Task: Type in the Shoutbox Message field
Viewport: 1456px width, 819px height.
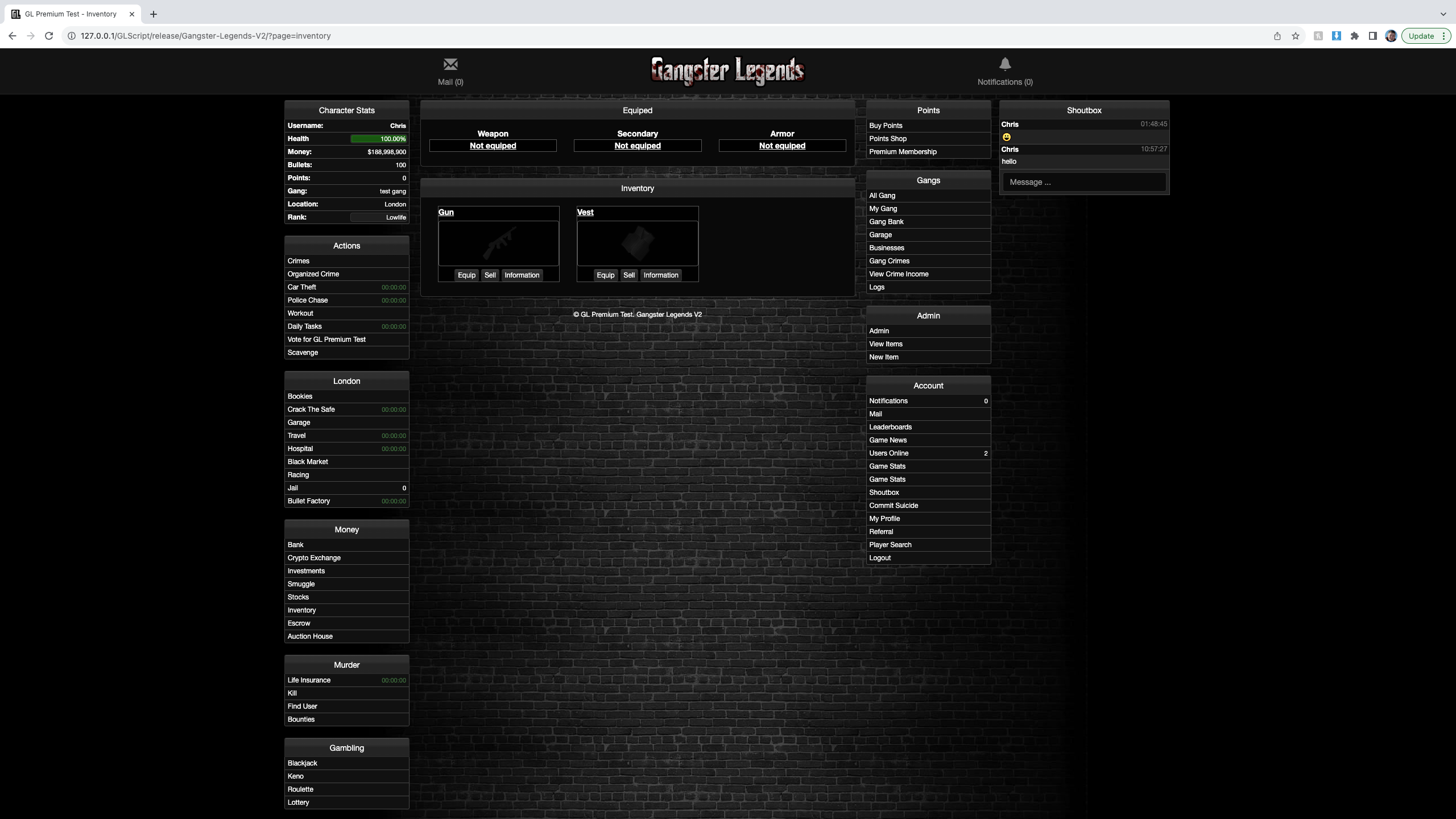Action: [x=1083, y=182]
